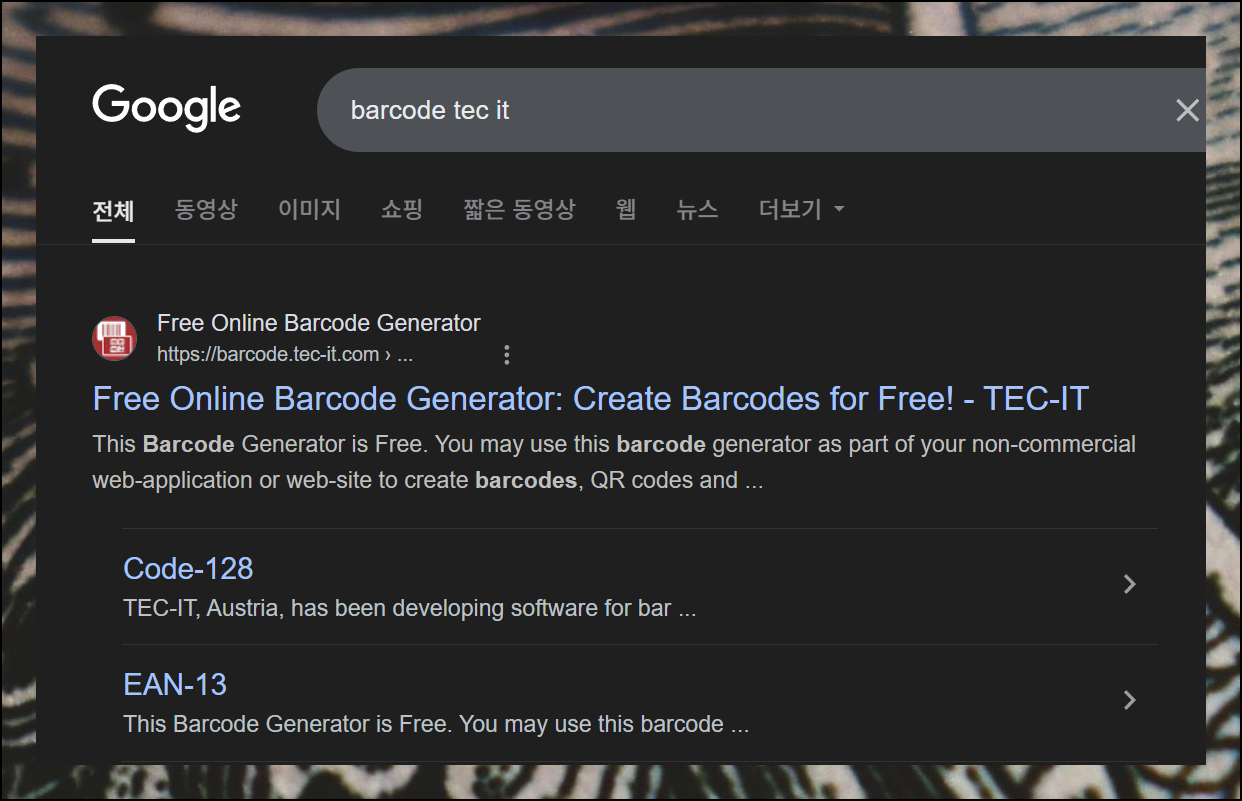Switch to the 웹 tab

pyautogui.click(x=626, y=209)
